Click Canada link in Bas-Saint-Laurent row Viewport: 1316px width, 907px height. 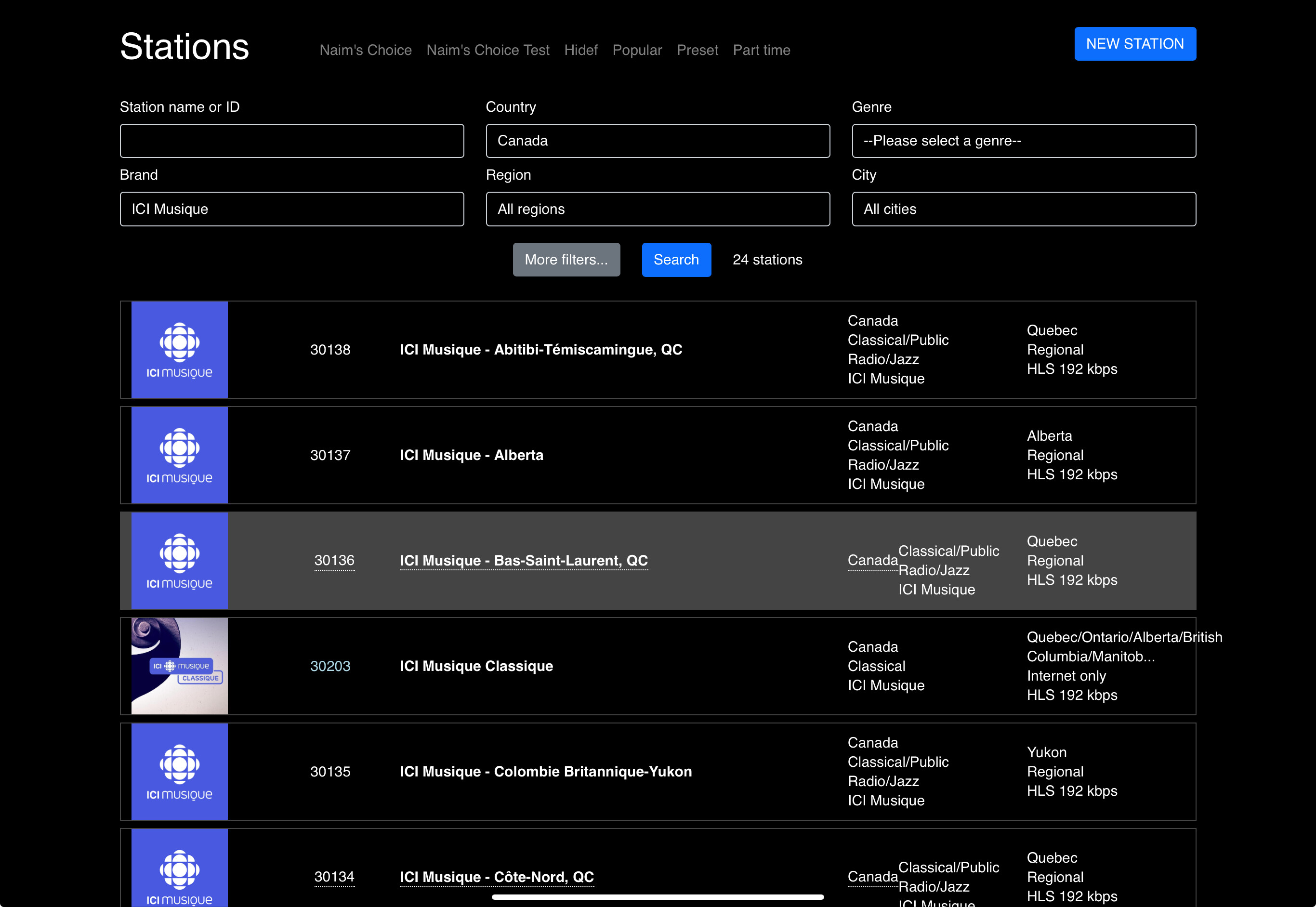coord(872,561)
